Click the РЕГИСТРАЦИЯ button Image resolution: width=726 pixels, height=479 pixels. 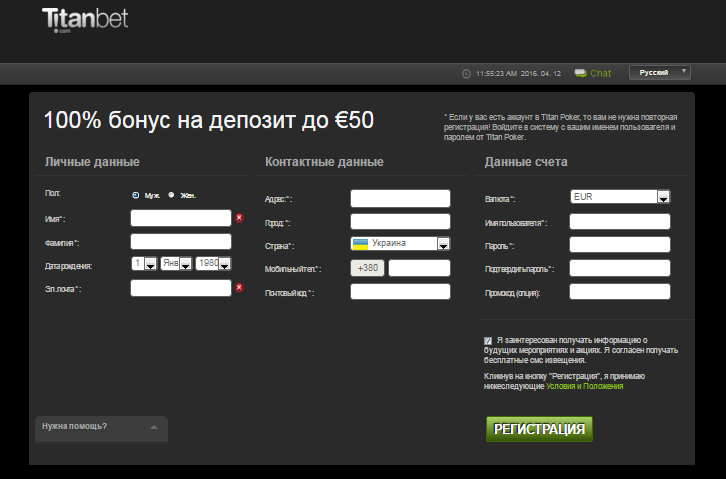pos(539,429)
